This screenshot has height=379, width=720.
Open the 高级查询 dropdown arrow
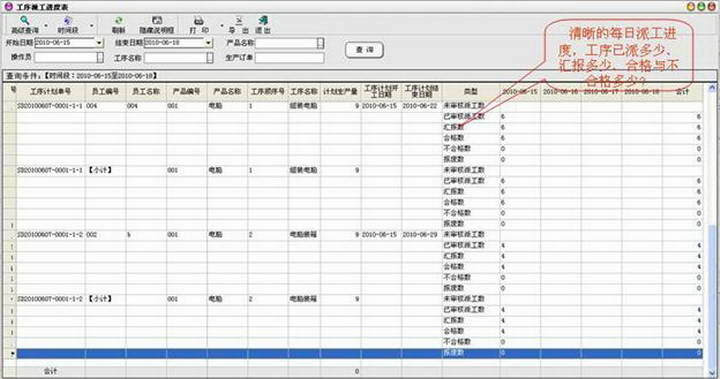tap(45, 26)
